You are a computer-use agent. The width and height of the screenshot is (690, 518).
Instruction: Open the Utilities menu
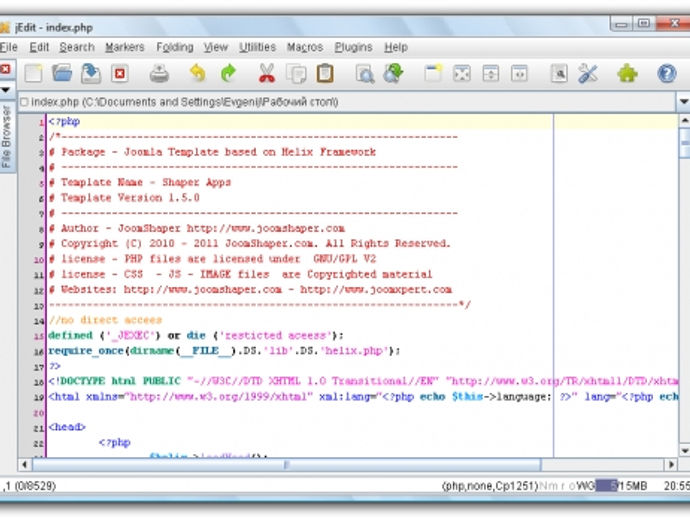coord(257,47)
